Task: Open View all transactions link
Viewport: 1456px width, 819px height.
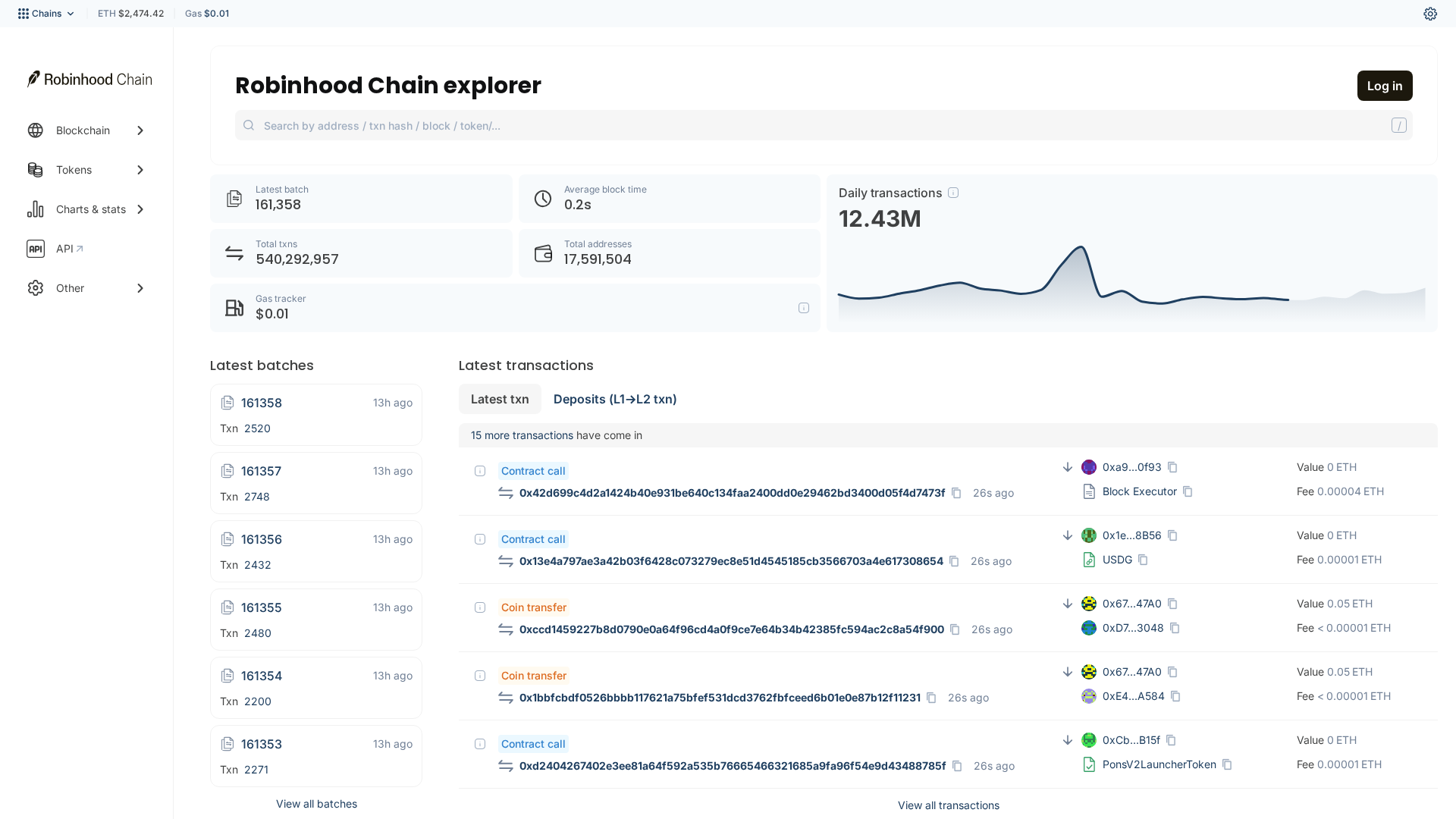Action: pos(948,805)
